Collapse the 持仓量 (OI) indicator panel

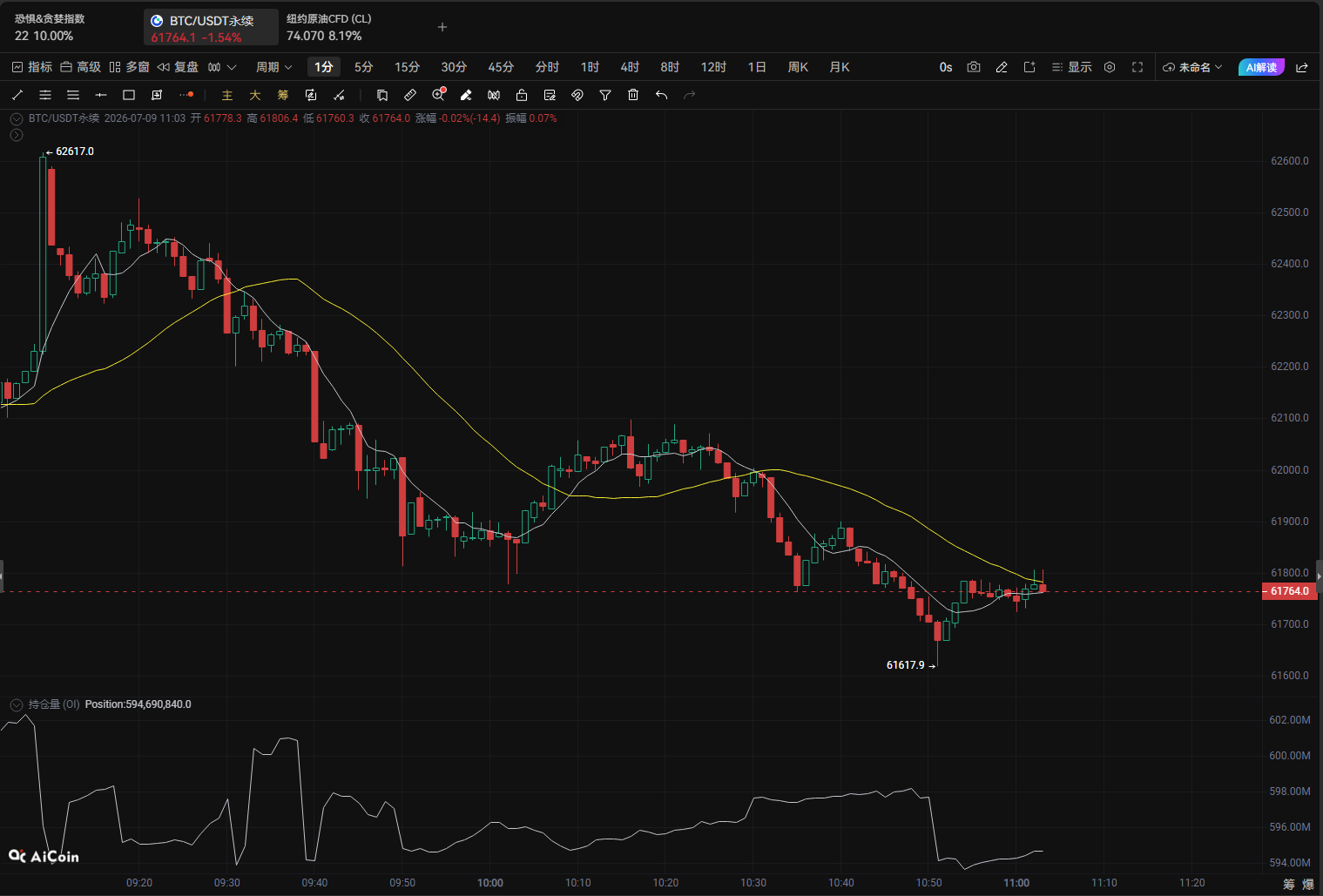pyautogui.click(x=17, y=704)
